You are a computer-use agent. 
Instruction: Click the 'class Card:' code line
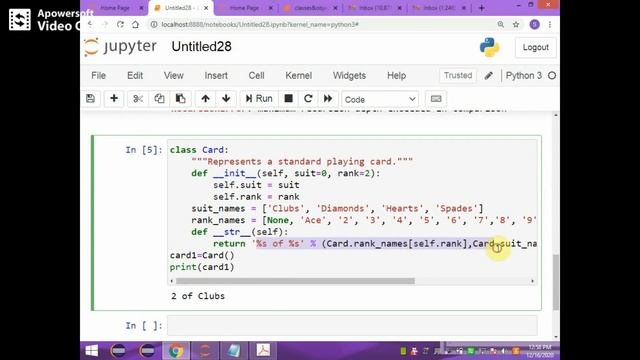[199, 150]
